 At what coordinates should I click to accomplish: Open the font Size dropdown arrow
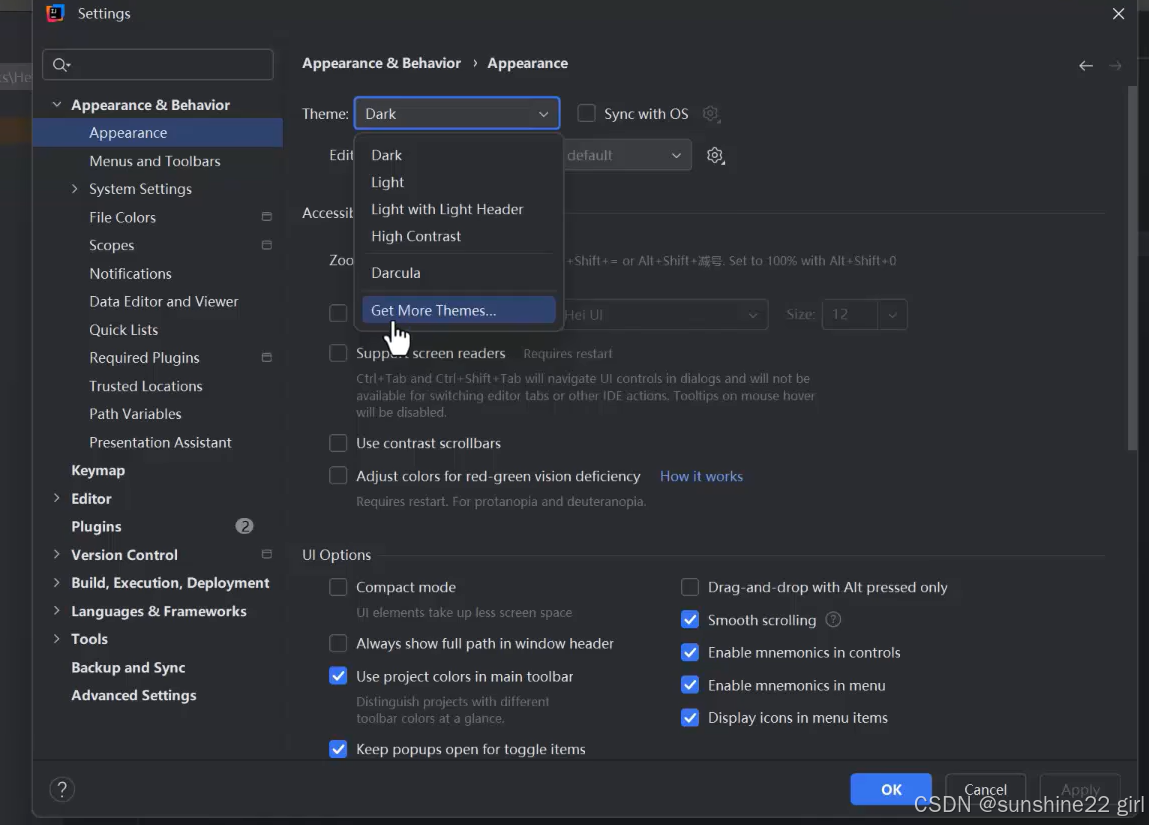tap(892, 315)
